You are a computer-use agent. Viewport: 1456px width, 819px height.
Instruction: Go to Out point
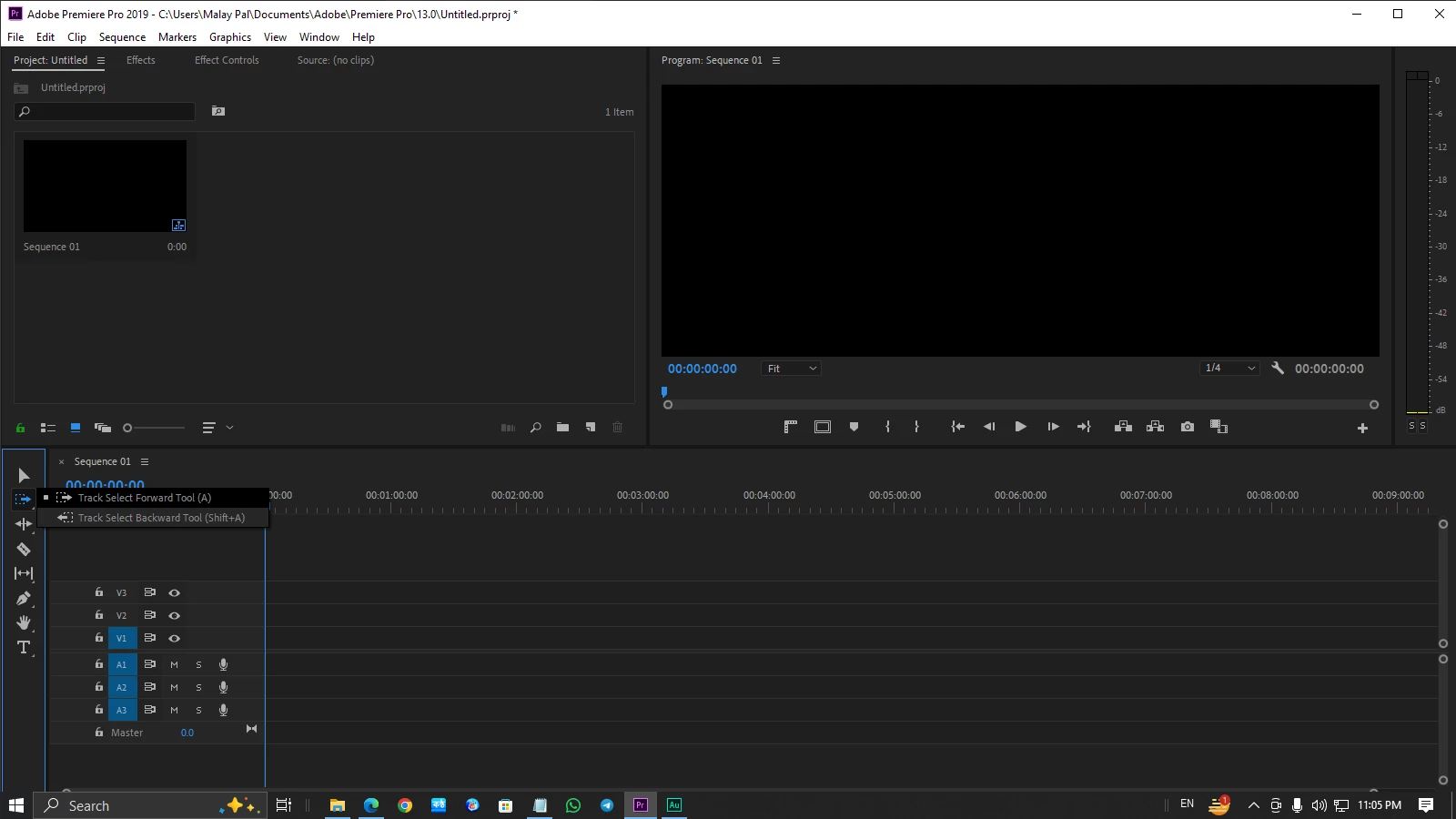pyautogui.click(x=1084, y=427)
